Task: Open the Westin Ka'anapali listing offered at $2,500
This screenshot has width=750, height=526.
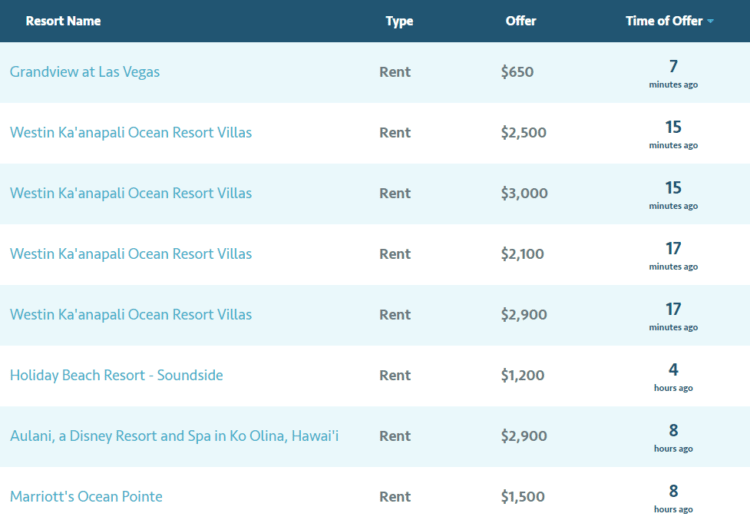Action: pos(131,132)
